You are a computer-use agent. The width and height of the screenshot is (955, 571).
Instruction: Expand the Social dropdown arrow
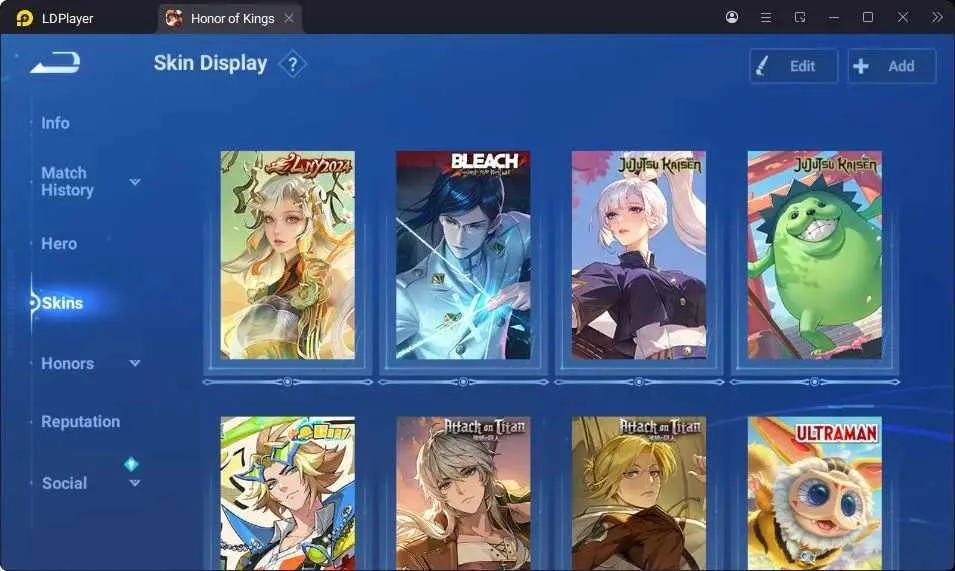coord(135,483)
